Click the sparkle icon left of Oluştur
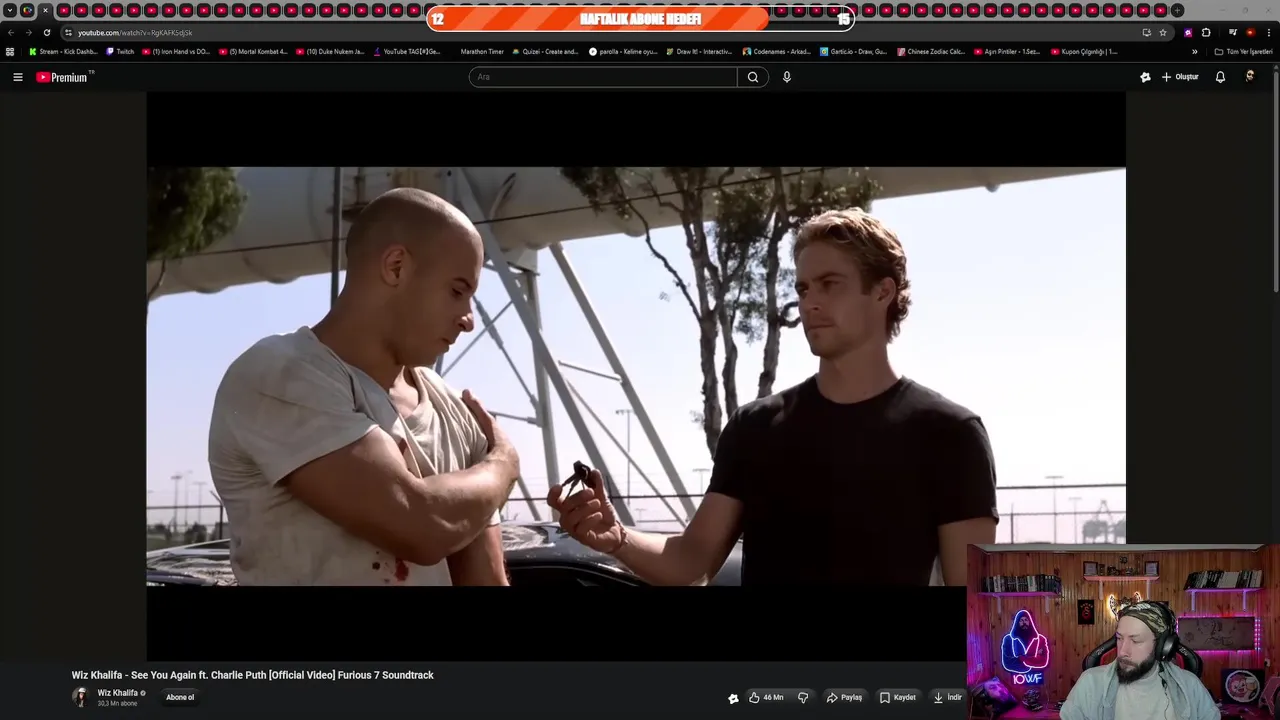This screenshot has width=1280, height=720. (1145, 77)
